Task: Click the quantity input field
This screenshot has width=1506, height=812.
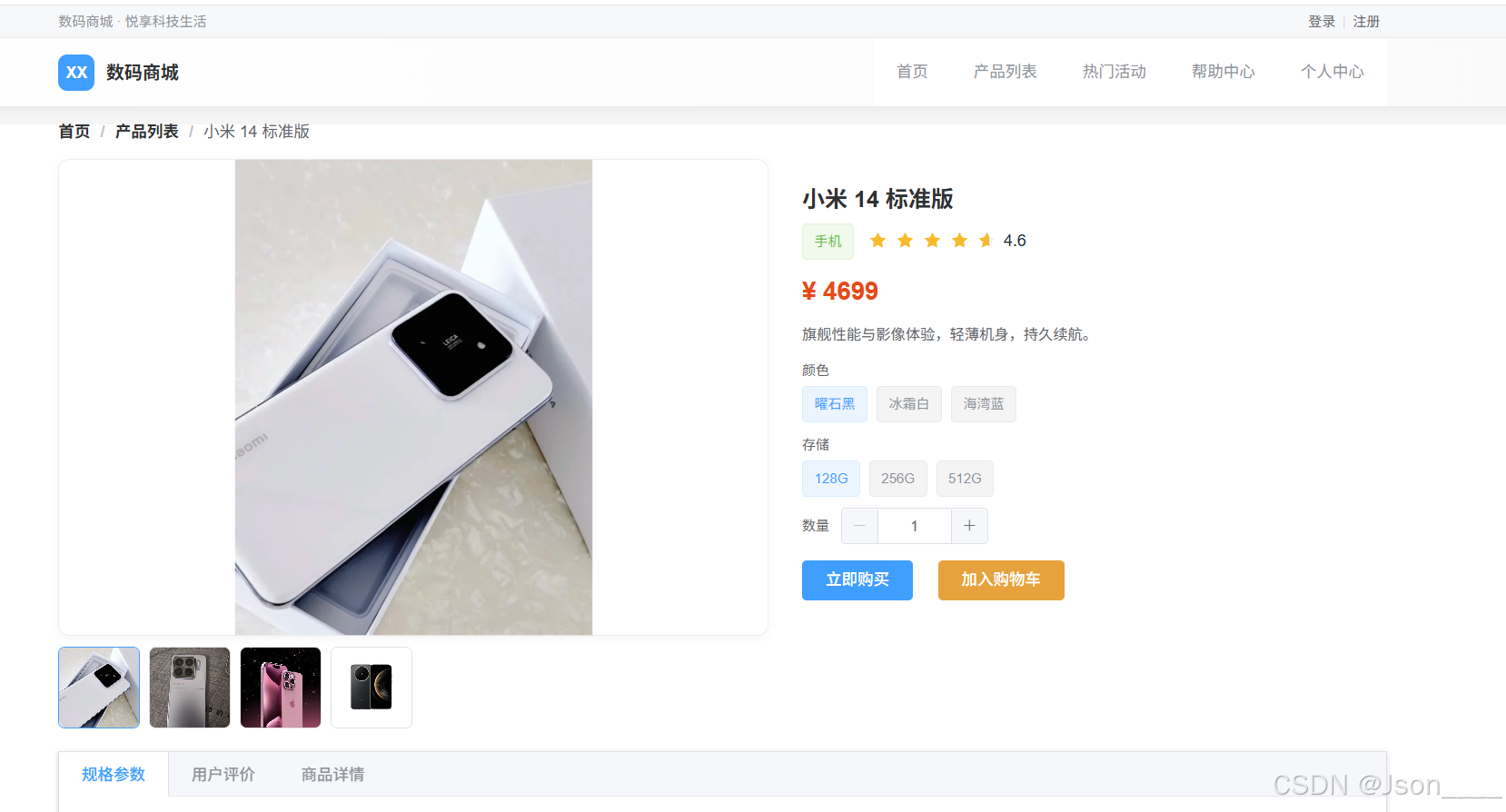Action: coord(915,526)
